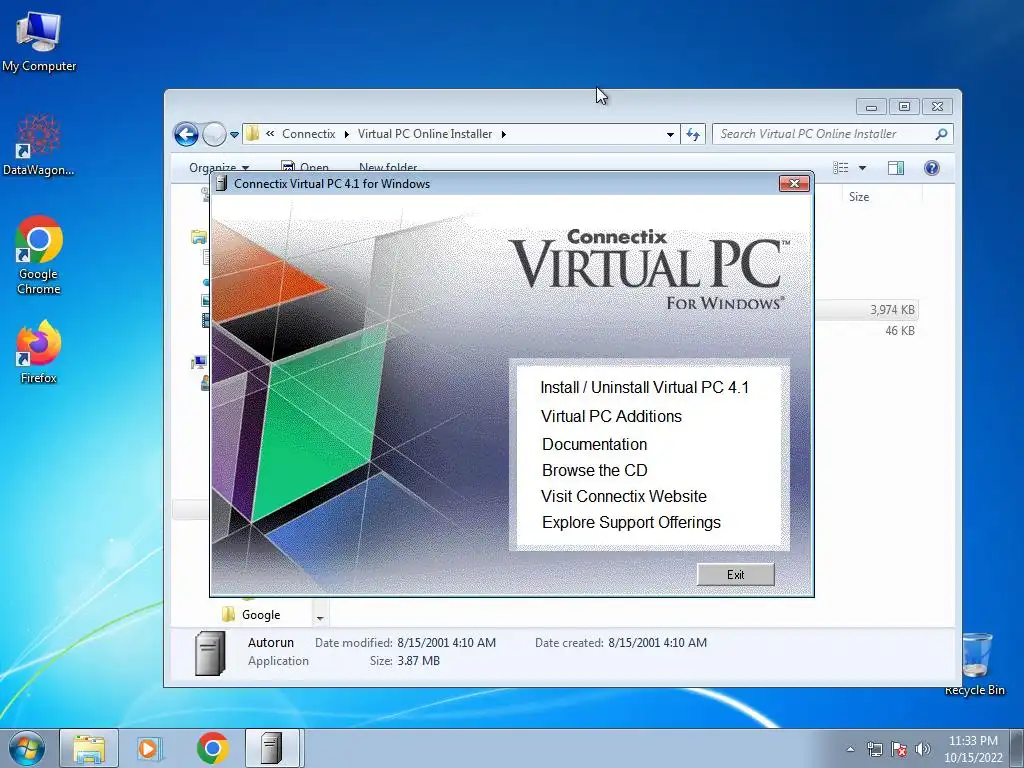Launch Google Chrome from the desktop
The height and width of the screenshot is (768, 1024).
pyautogui.click(x=39, y=255)
